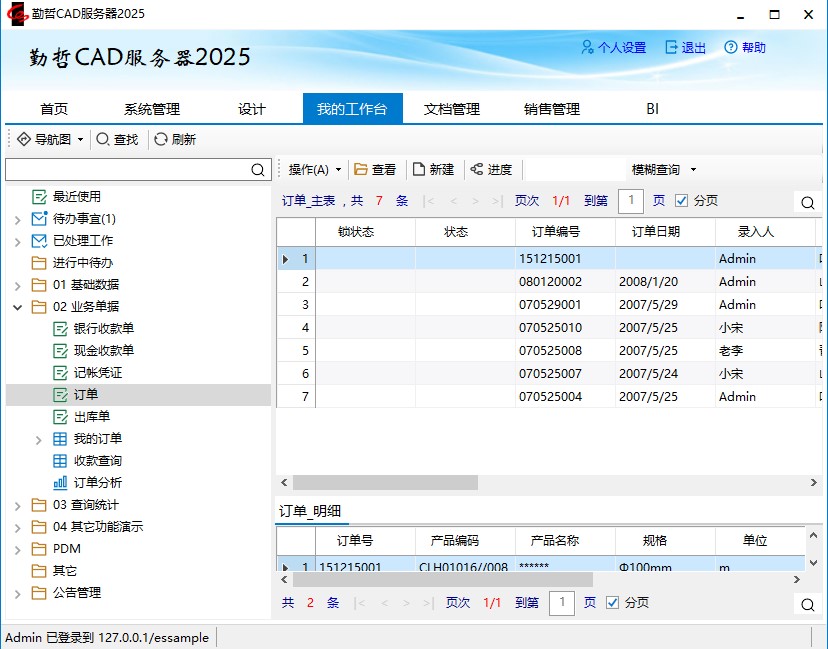The width and height of the screenshot is (828, 649).
Task: Click the 帮助 help icon
Action: coord(731,48)
